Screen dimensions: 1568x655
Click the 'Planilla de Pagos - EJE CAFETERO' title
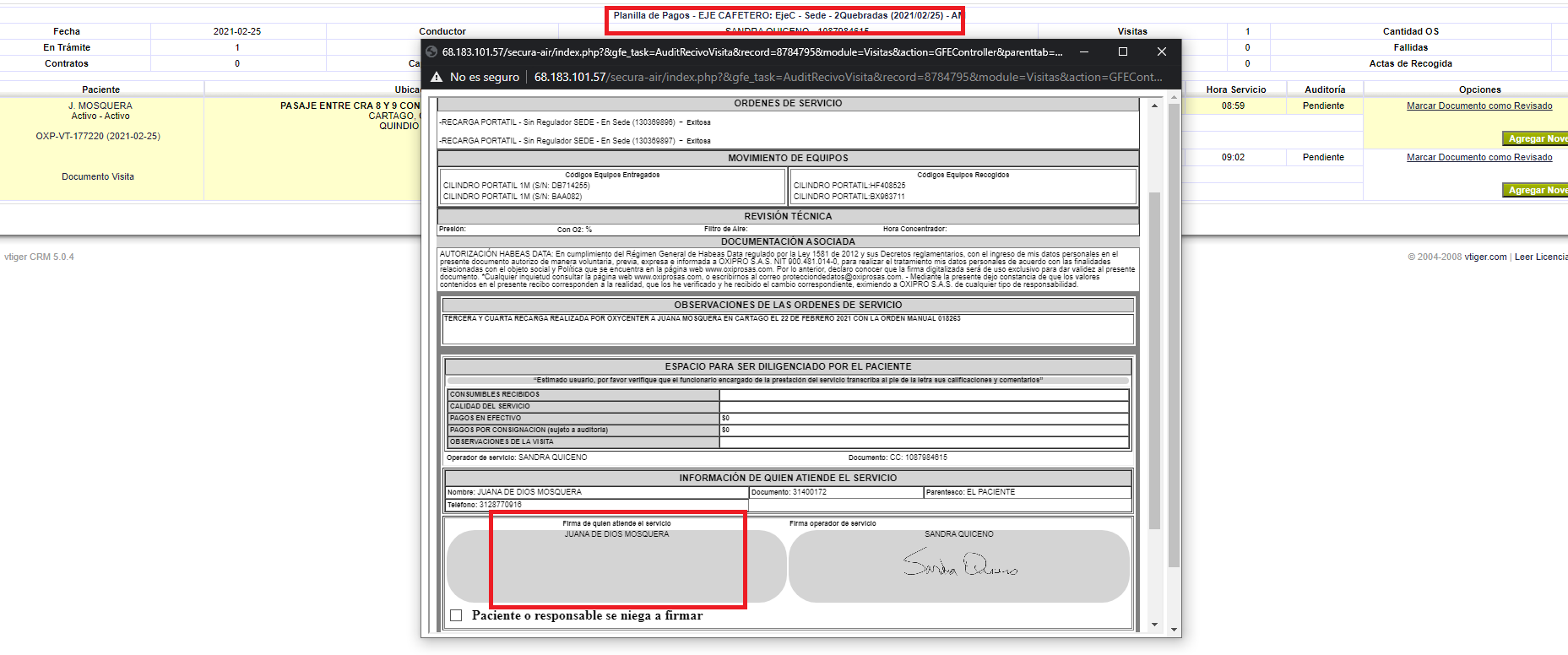point(787,15)
